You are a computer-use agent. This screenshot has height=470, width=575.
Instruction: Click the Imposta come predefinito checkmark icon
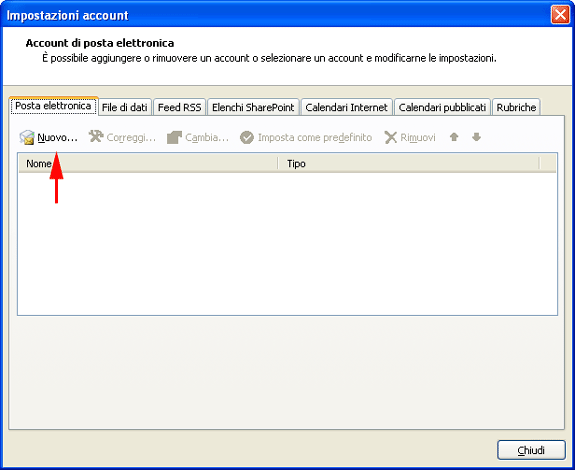coord(247,137)
